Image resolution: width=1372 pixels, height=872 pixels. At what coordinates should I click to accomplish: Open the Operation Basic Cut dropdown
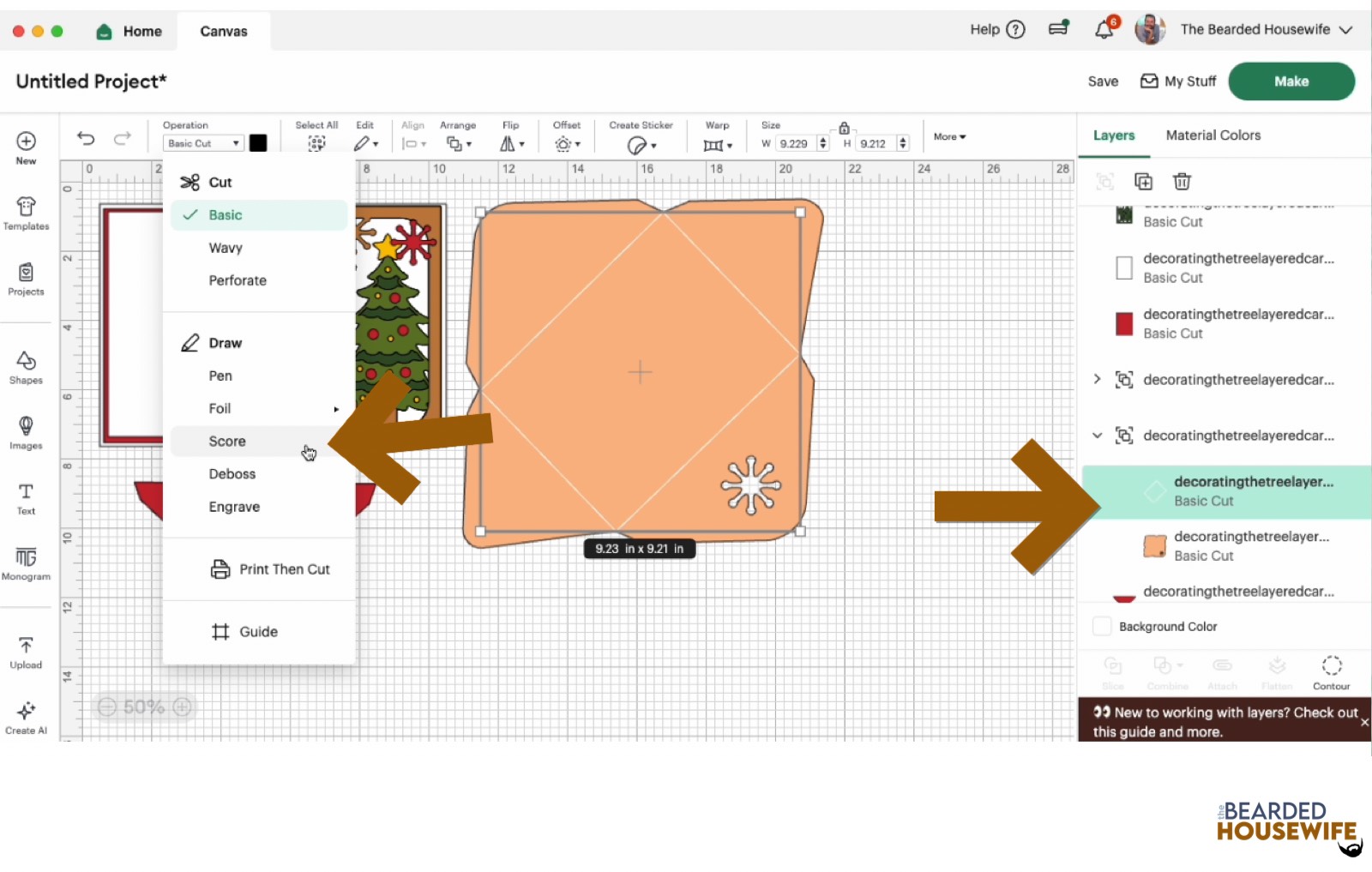[x=203, y=143]
